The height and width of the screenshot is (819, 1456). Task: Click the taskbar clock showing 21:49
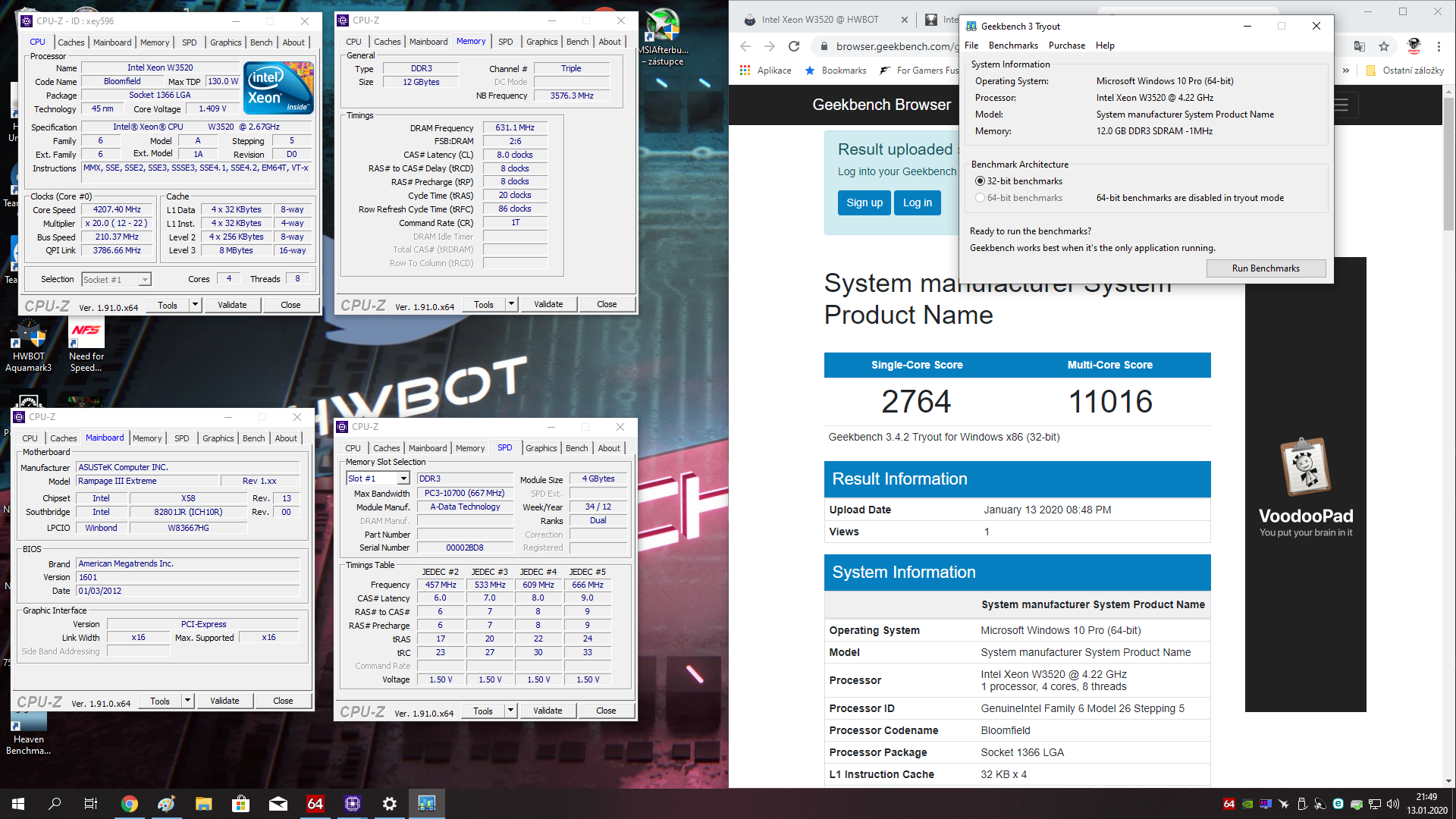pos(1426,804)
